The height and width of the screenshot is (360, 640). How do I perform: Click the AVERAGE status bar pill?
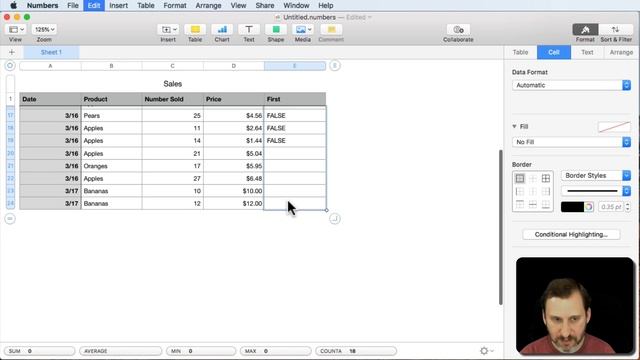coord(120,351)
